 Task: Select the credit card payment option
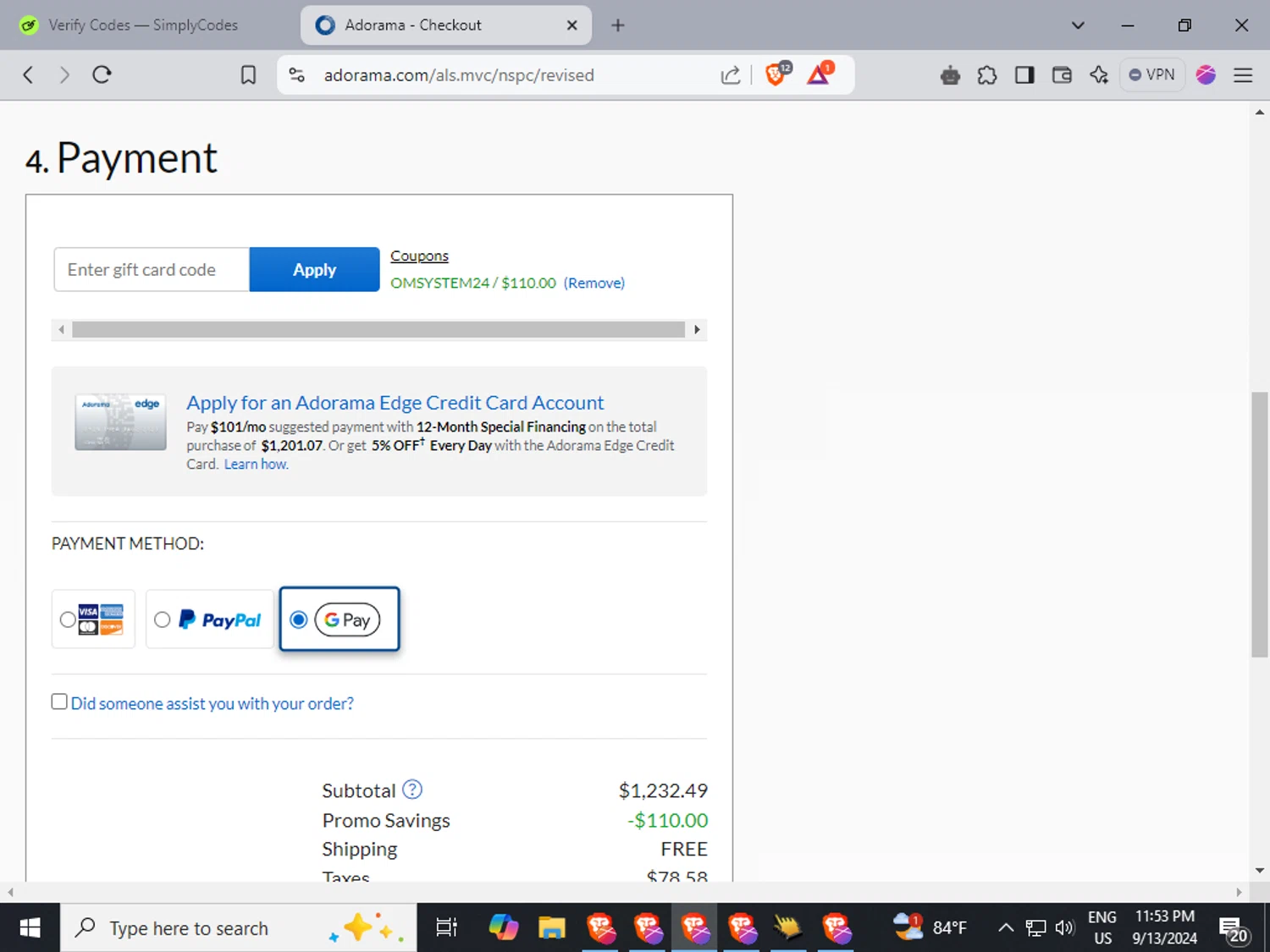[68, 619]
